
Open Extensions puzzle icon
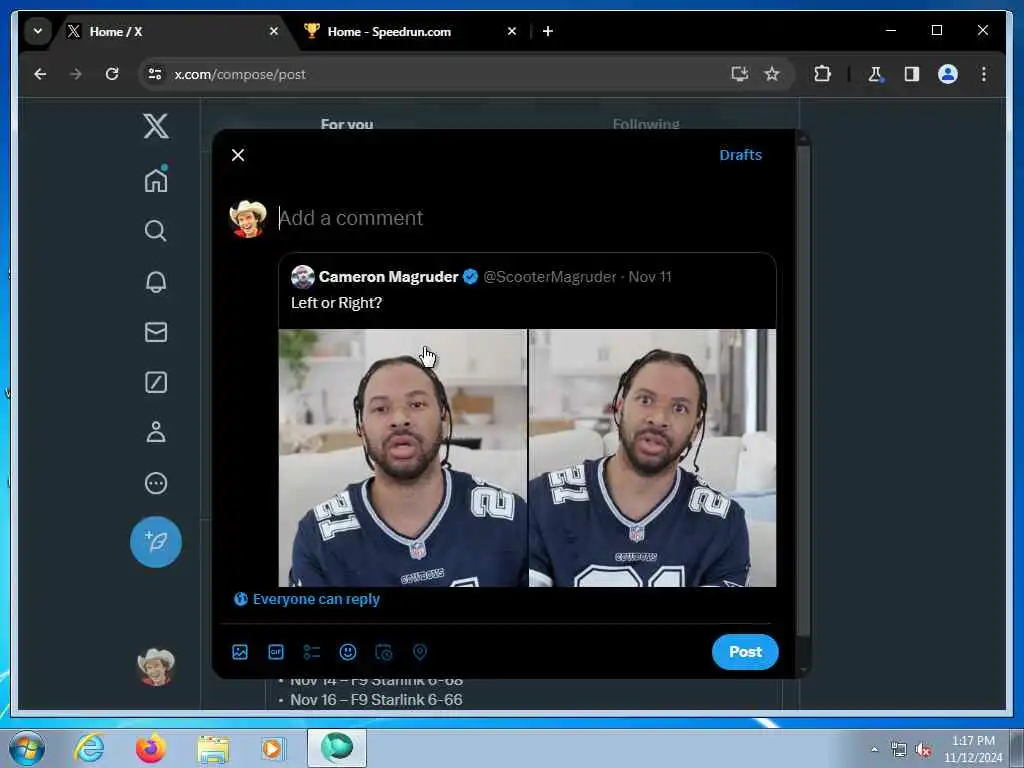click(x=822, y=74)
